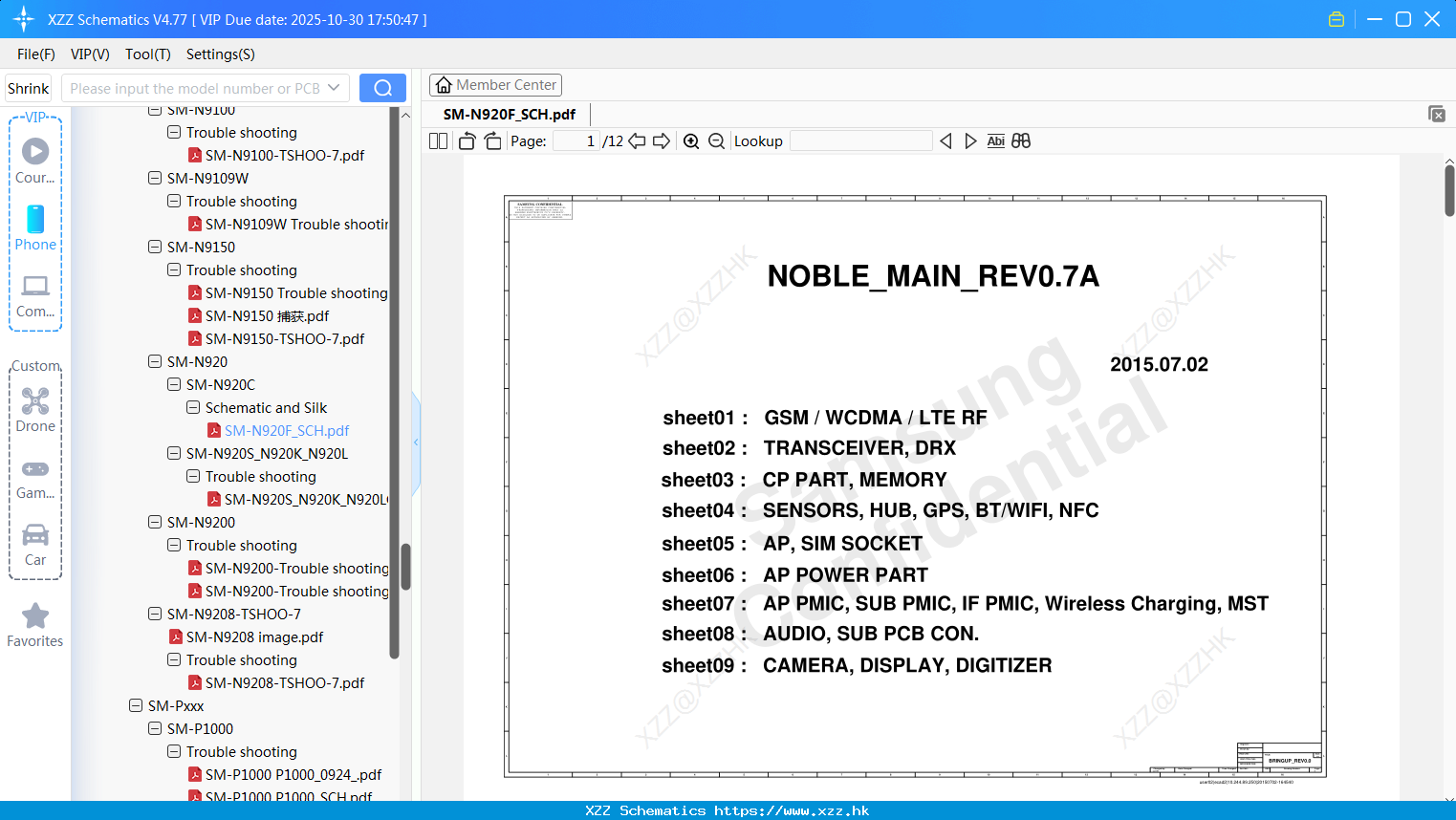Screen dimensions: 1456x820
Task: Click the Shrink button
Action: point(29,88)
